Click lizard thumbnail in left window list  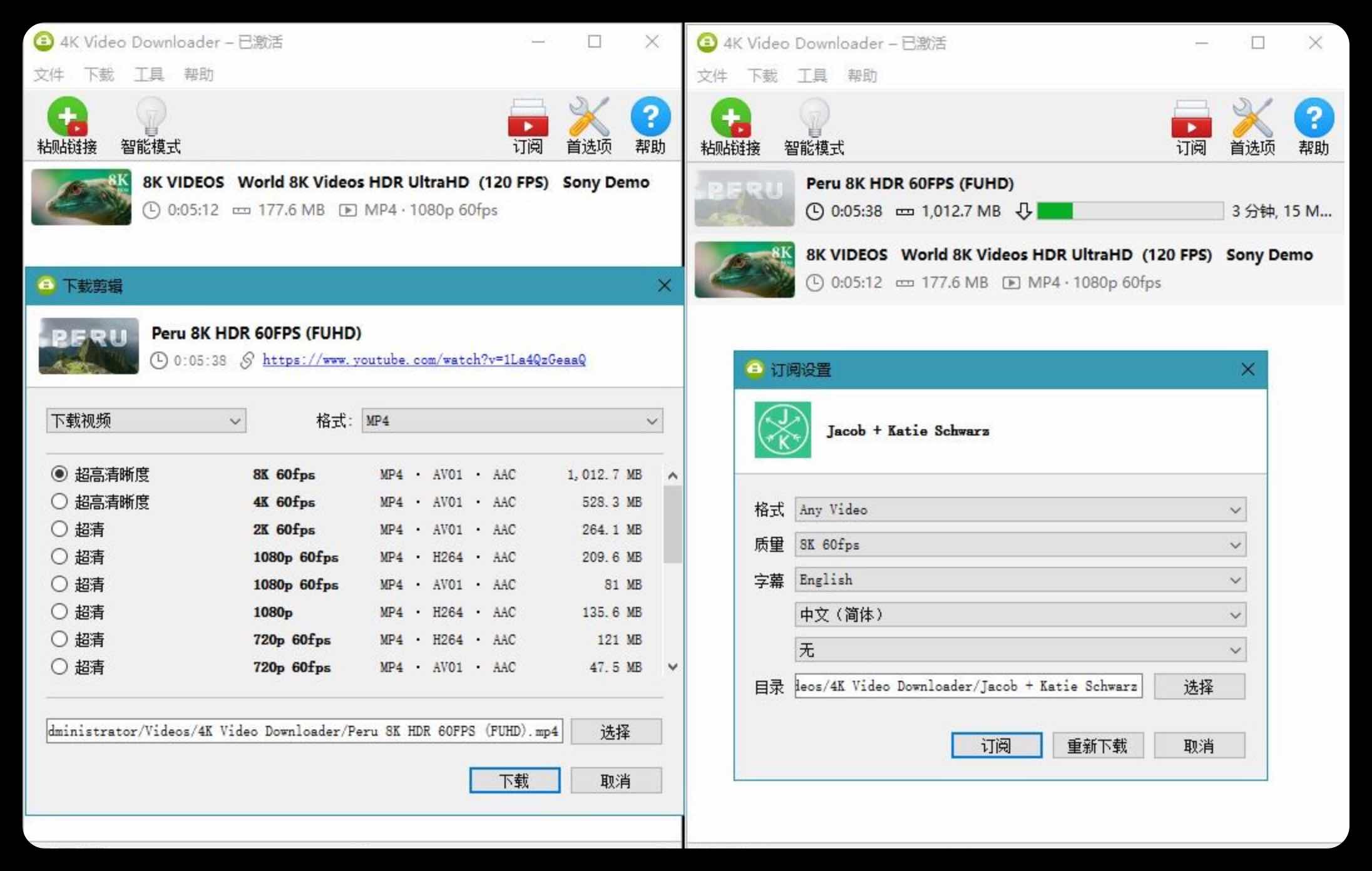[x=81, y=197]
